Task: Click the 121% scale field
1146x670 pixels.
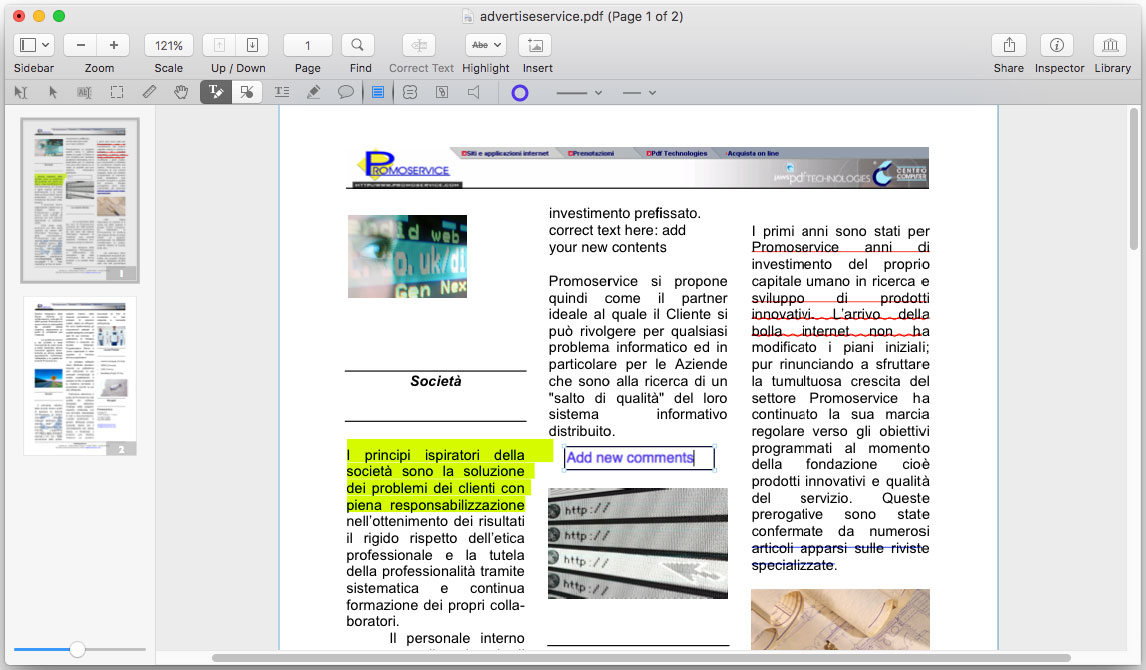Action: click(x=169, y=45)
